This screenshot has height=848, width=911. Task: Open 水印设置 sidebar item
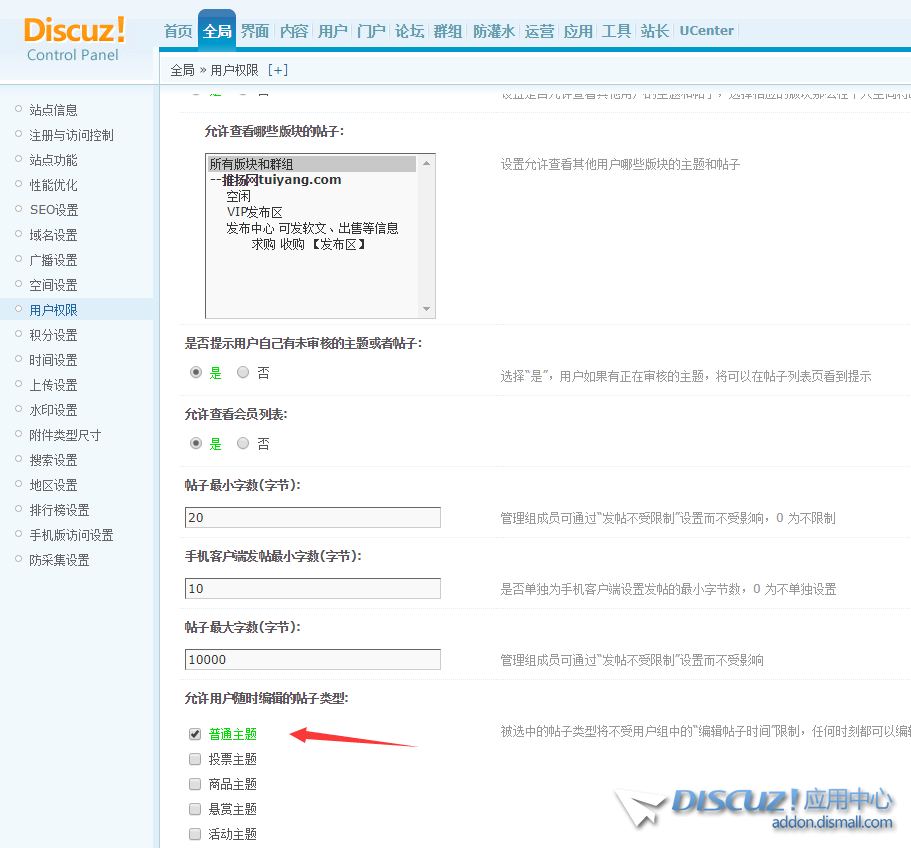[53, 410]
